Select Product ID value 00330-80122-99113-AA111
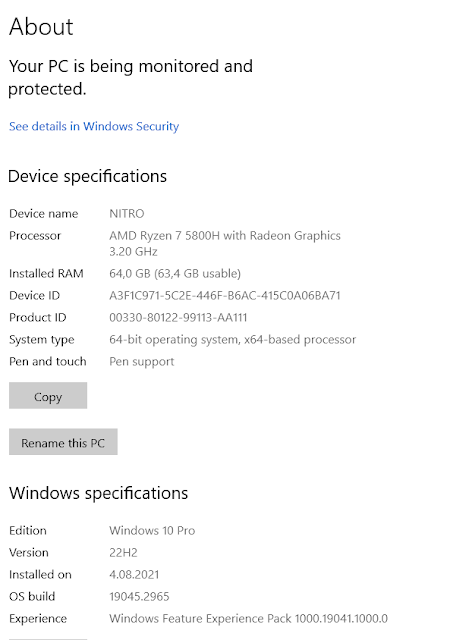Viewport: 450px width, 640px height. (178, 318)
